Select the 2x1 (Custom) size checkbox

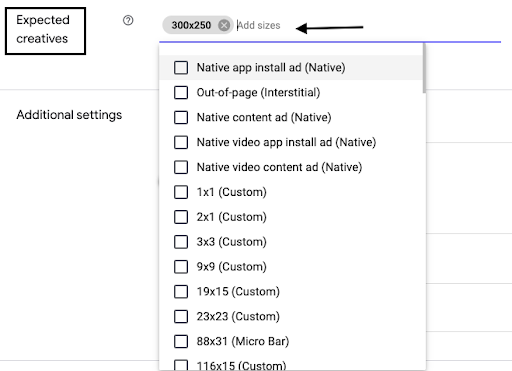[181, 217]
